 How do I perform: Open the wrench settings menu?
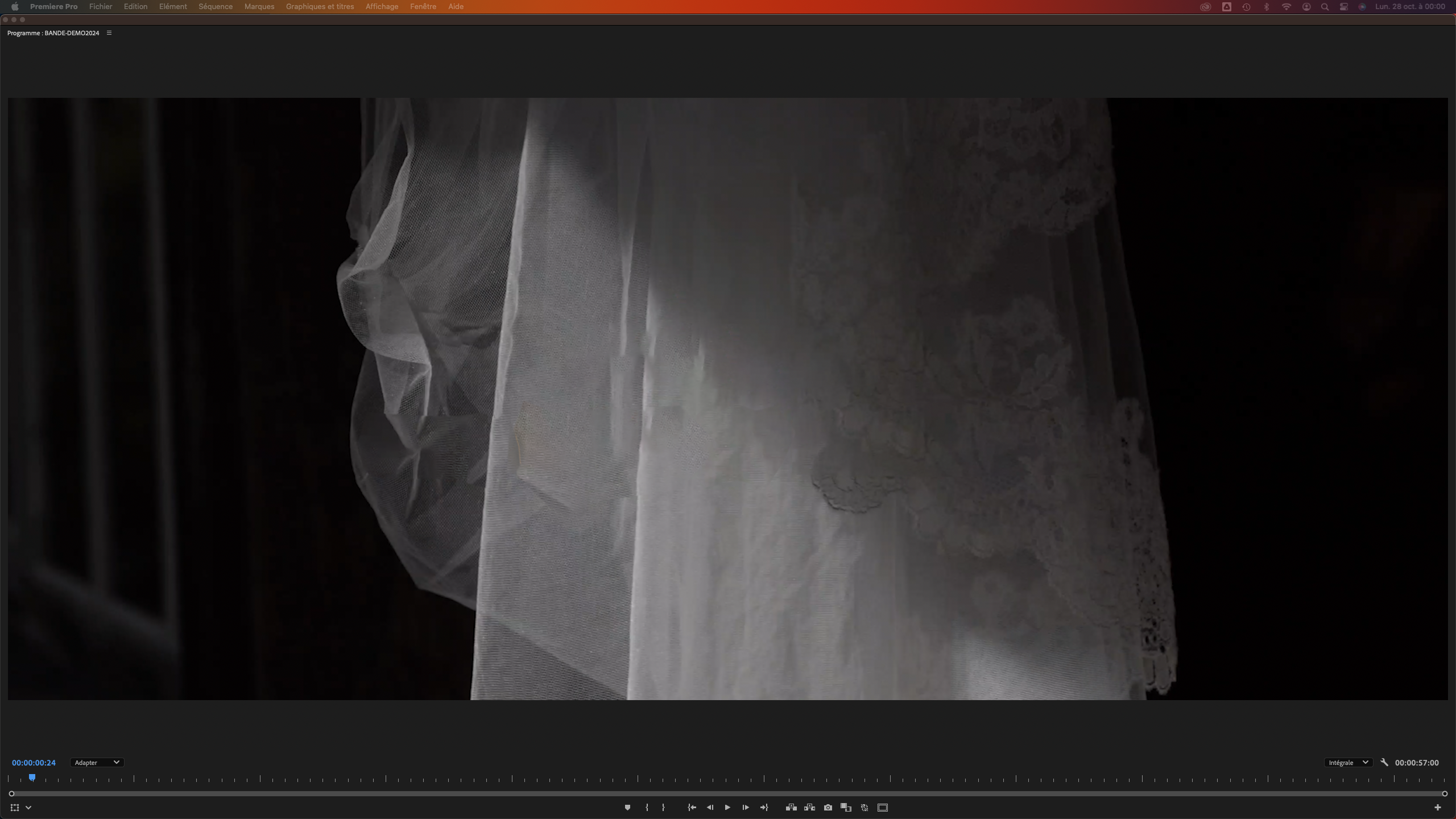point(1384,763)
